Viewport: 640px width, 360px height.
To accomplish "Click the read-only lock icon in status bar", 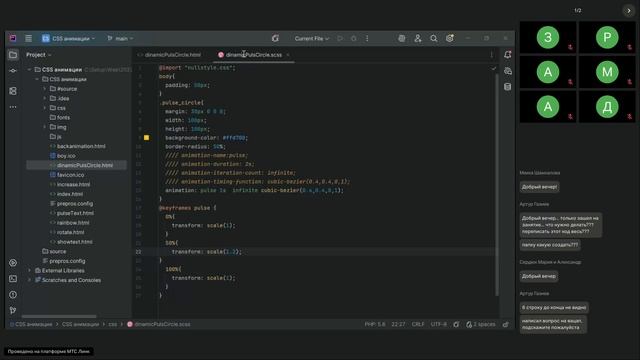I will pos(506,324).
